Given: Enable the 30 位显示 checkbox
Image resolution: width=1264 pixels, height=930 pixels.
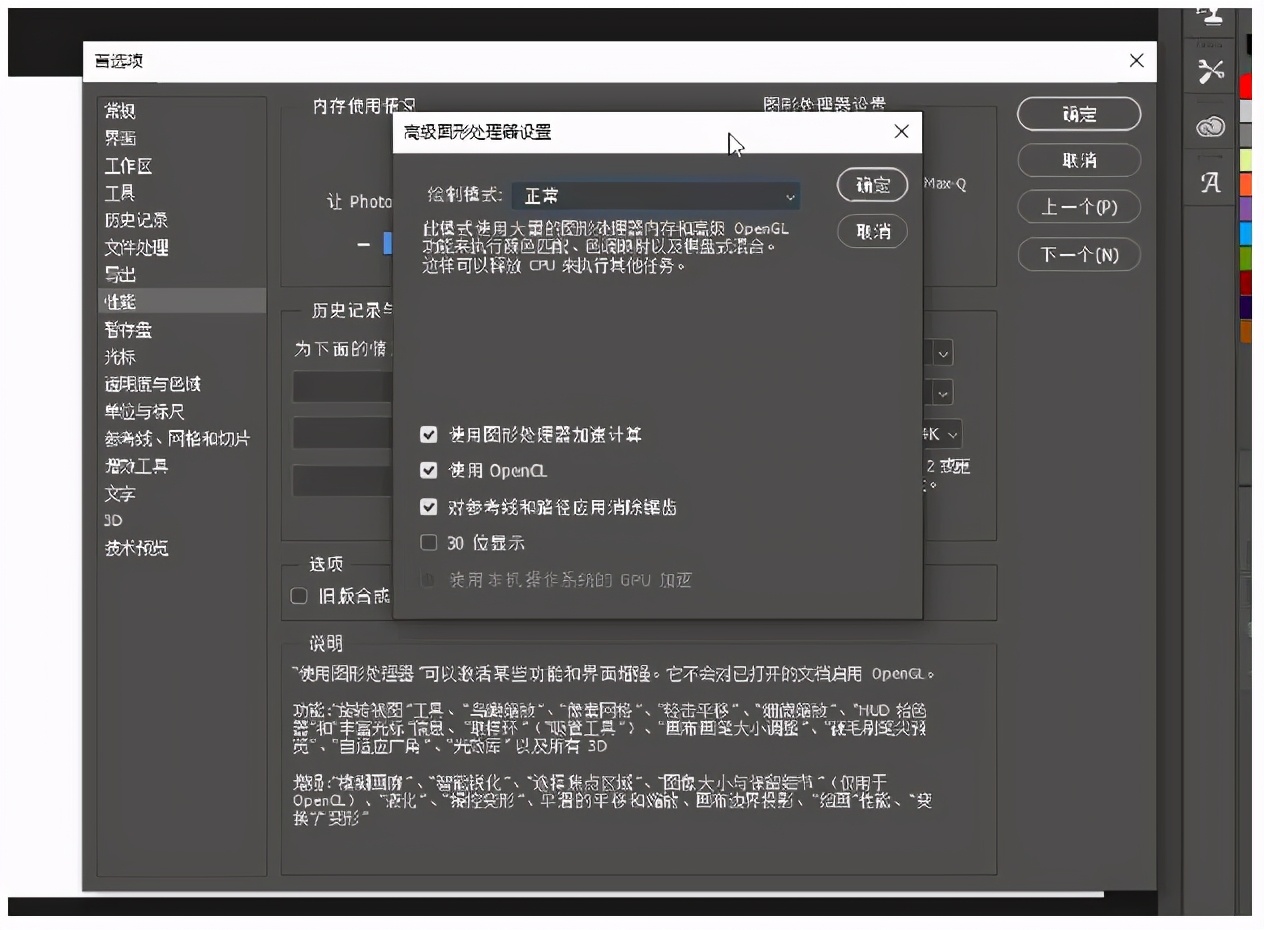Looking at the screenshot, I should pos(429,543).
